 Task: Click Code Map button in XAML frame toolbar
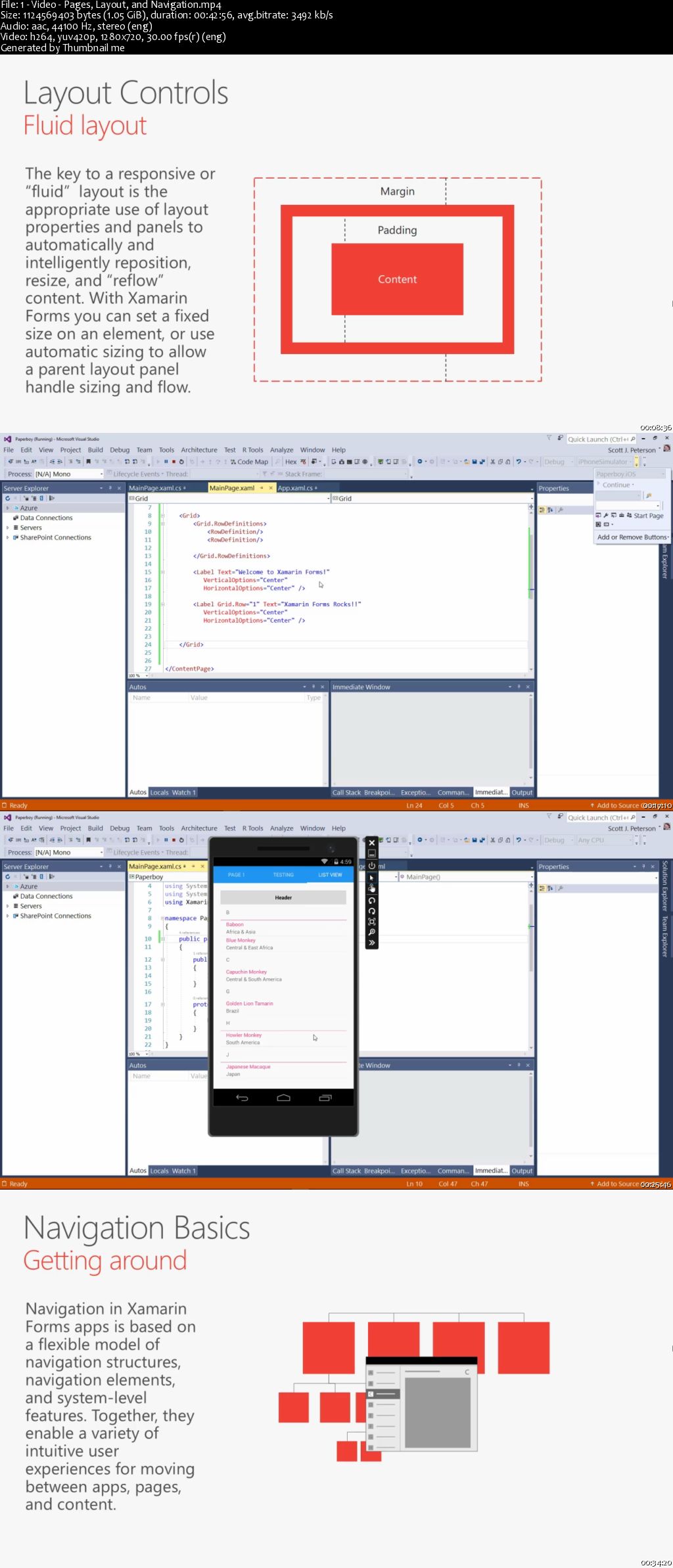(249, 462)
